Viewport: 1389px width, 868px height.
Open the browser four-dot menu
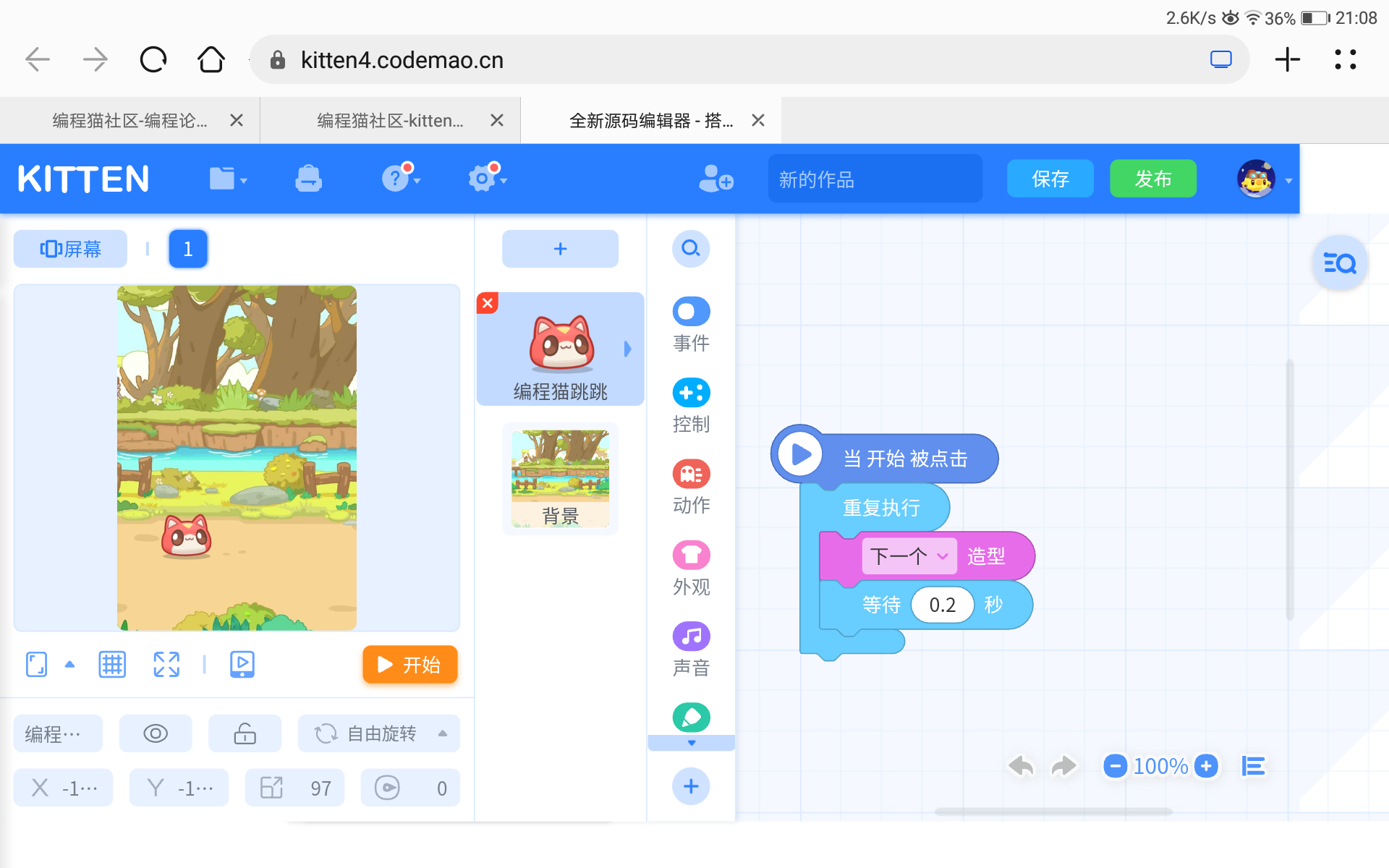click(1346, 59)
